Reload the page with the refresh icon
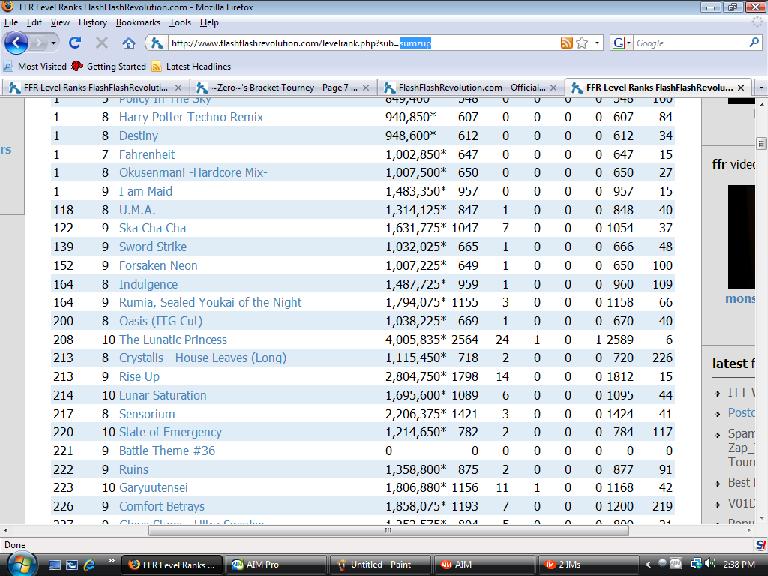Screen dimensions: 768x576 tap(75, 43)
